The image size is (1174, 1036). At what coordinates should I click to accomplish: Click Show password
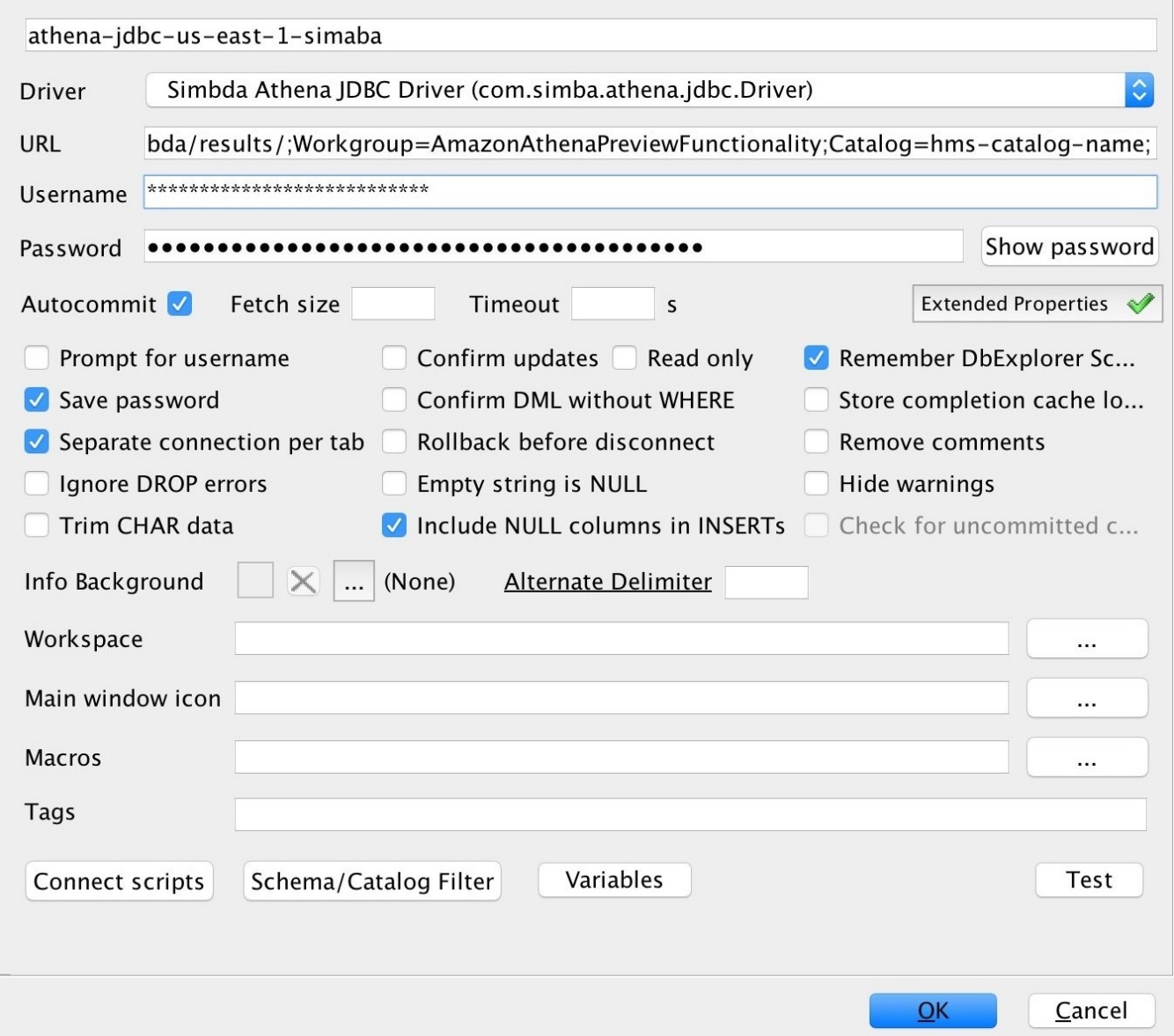pyautogui.click(x=1069, y=246)
